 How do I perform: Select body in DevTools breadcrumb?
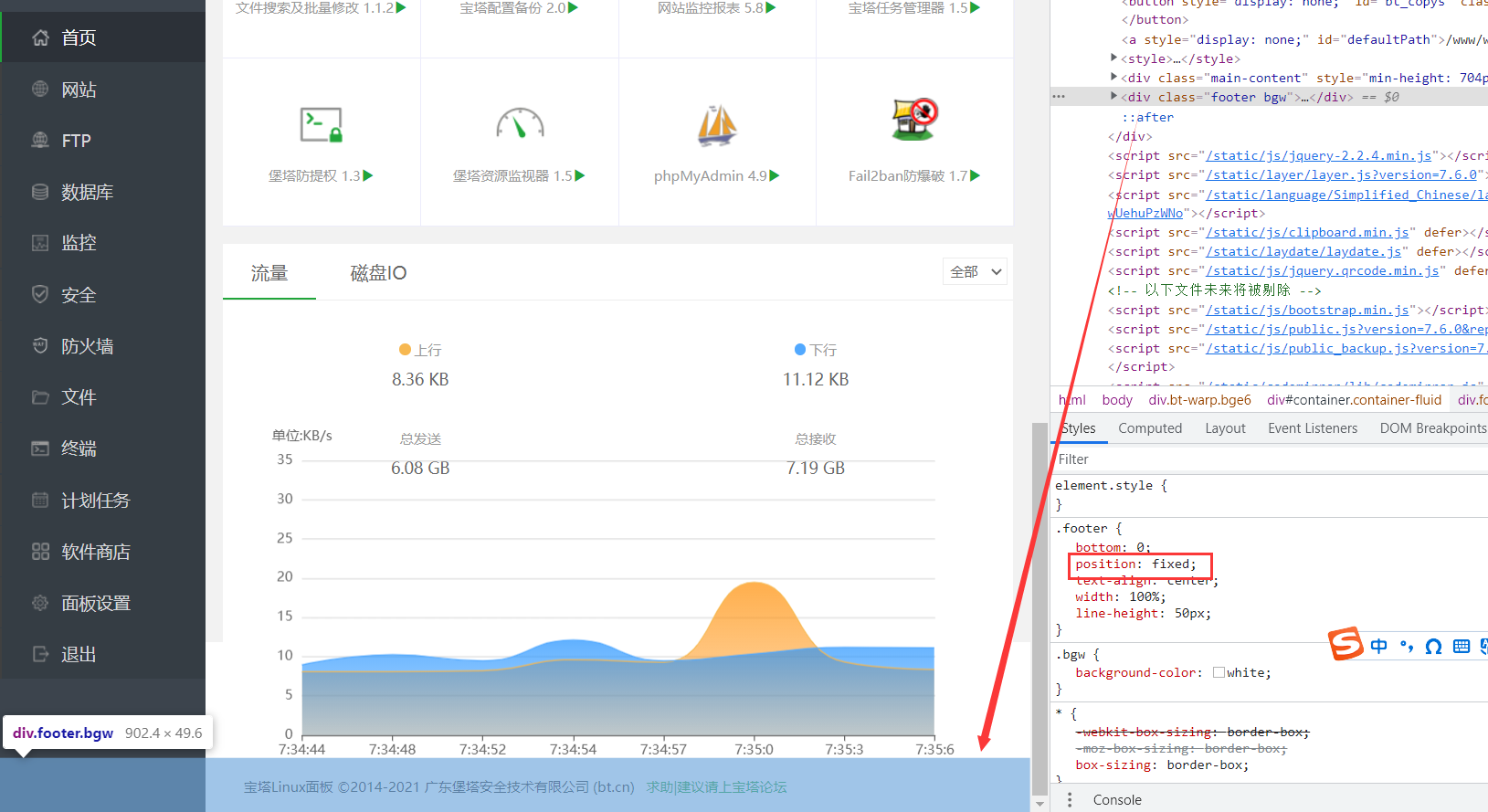coord(1117,400)
